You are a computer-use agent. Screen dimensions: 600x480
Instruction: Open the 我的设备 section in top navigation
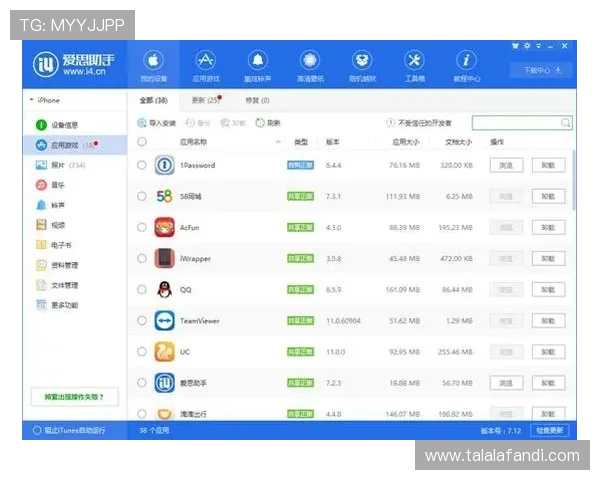153,65
